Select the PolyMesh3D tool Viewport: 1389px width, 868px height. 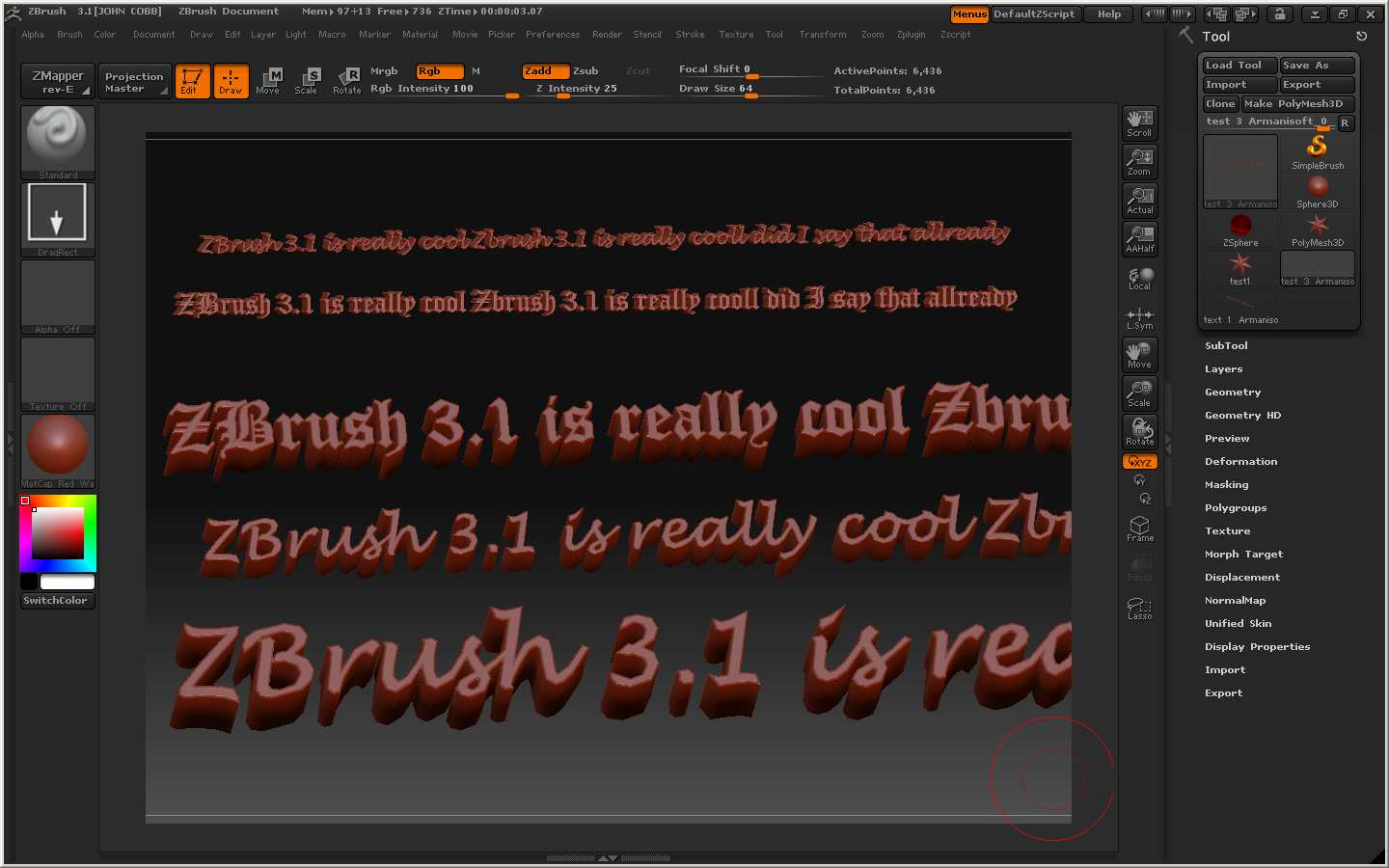[1318, 230]
